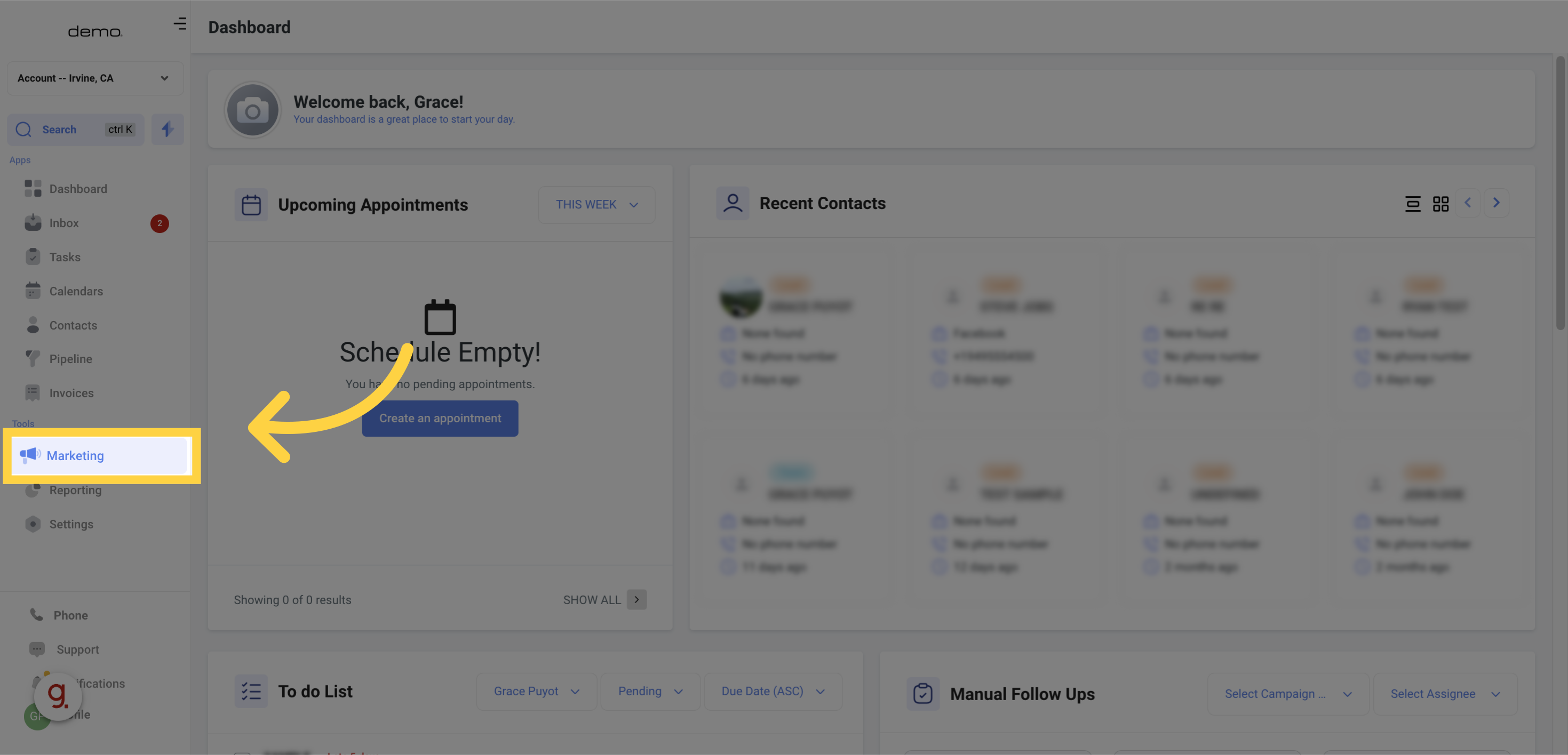Open the THIS WEEK dropdown
Viewport: 1568px width, 755px height.
pyautogui.click(x=596, y=204)
